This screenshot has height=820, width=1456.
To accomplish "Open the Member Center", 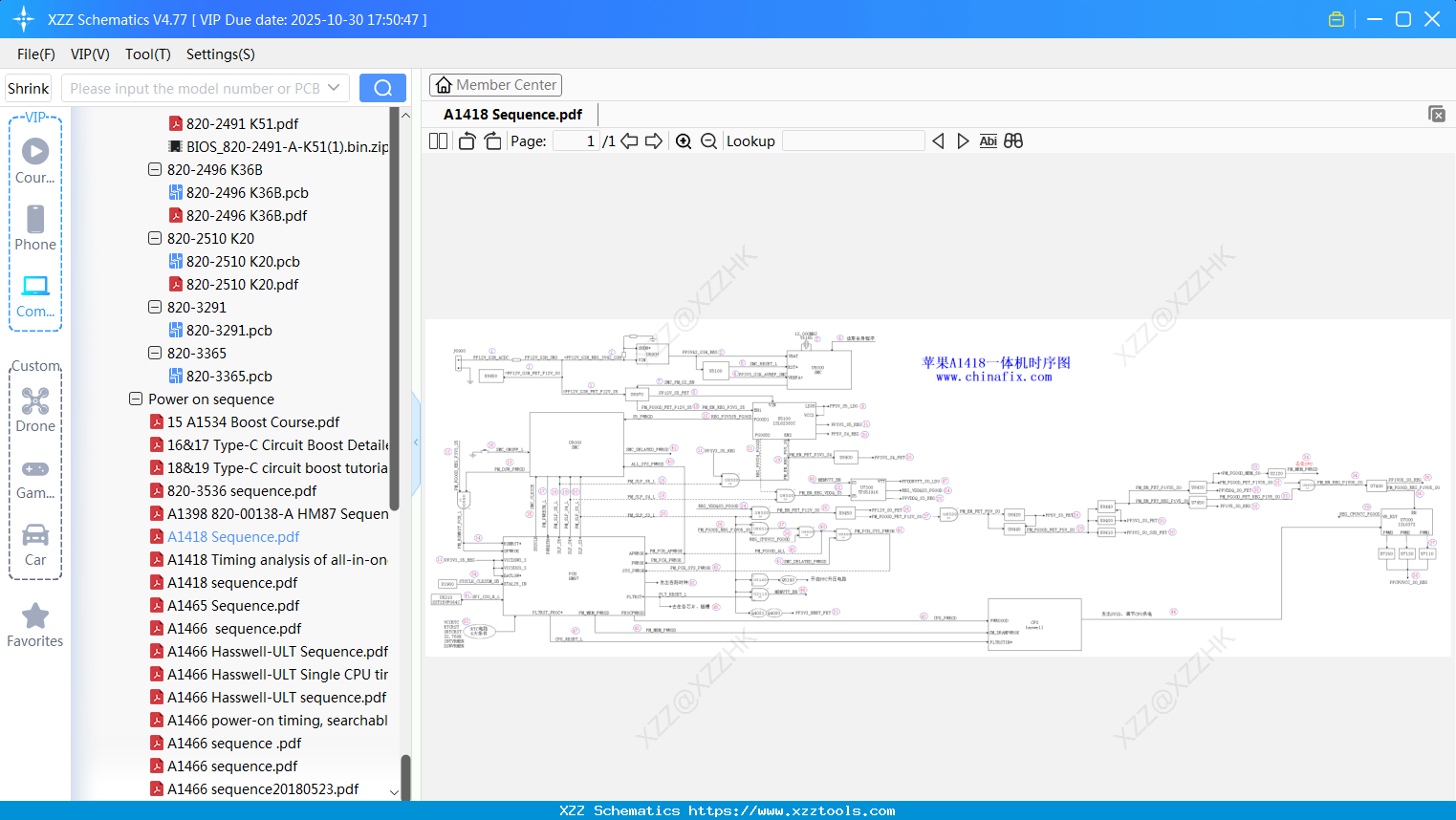I will coord(495,85).
